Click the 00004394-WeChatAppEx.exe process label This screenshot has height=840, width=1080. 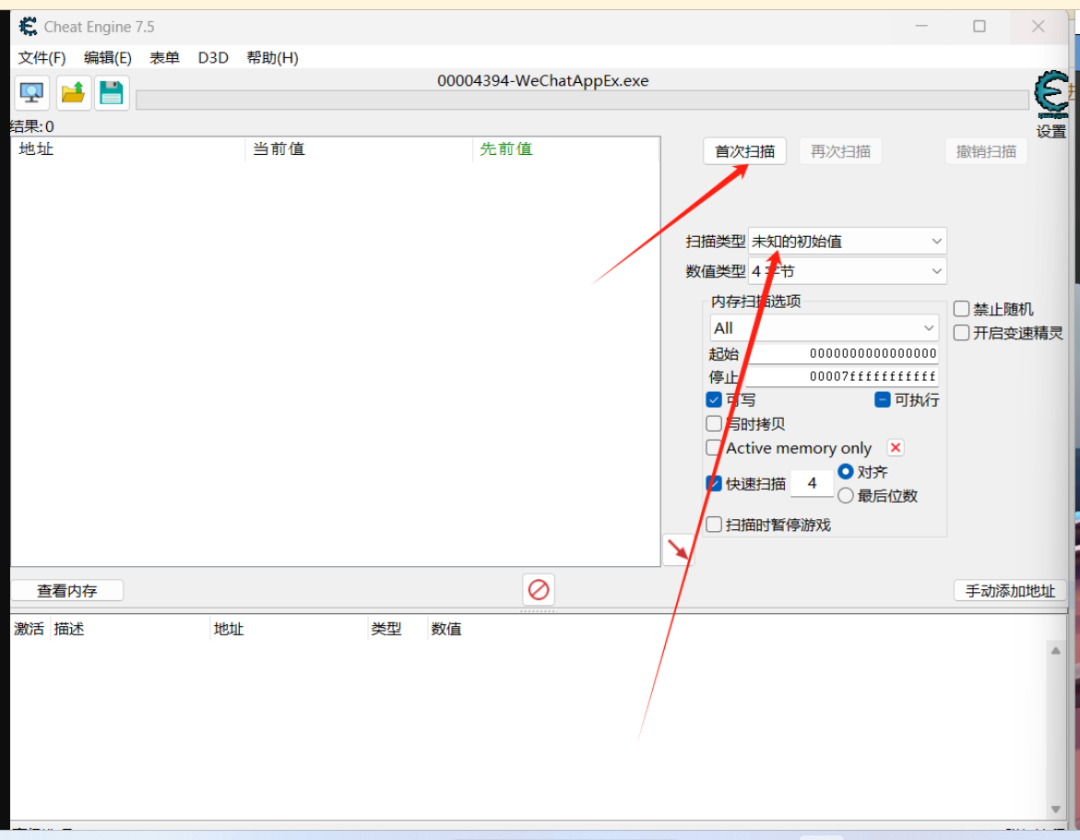543,81
